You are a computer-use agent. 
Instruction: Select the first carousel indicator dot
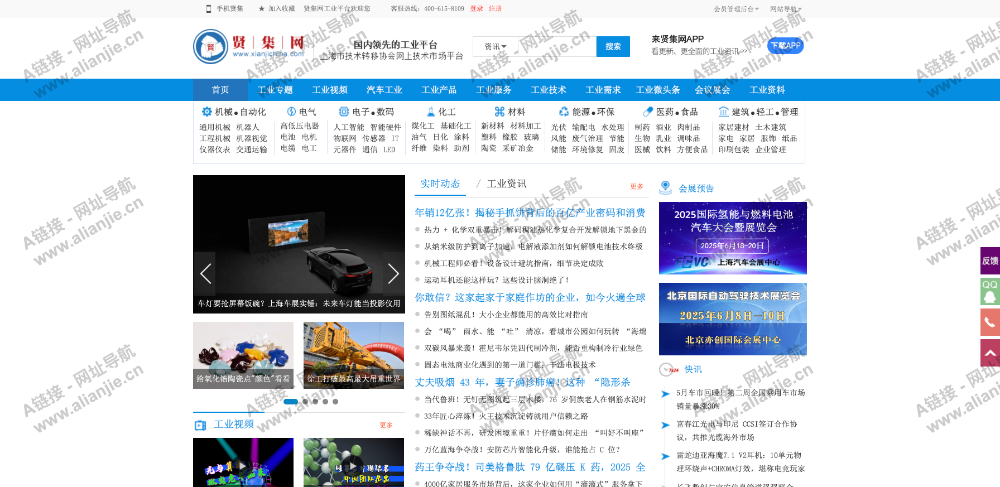290,402
